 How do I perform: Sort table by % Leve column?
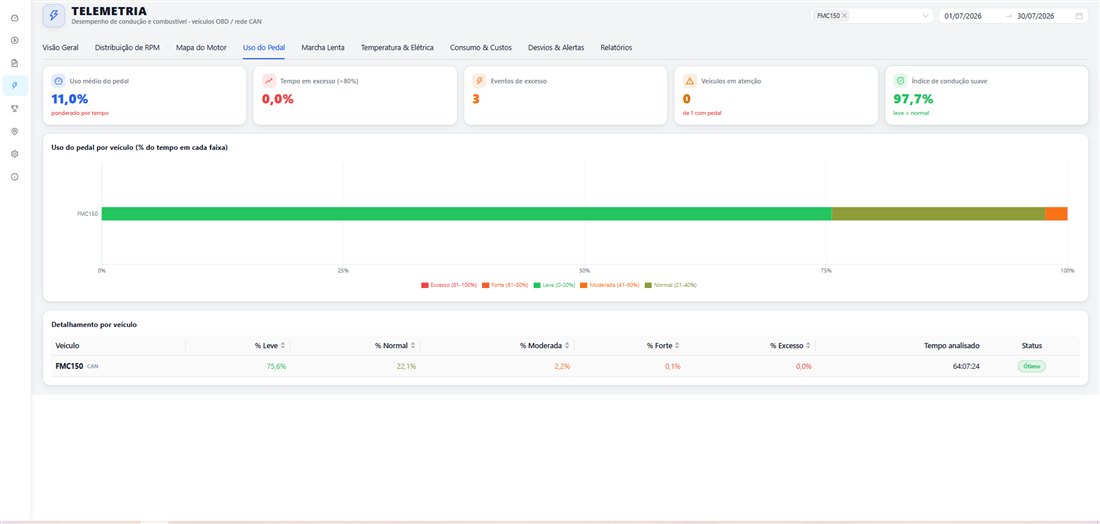pos(283,346)
